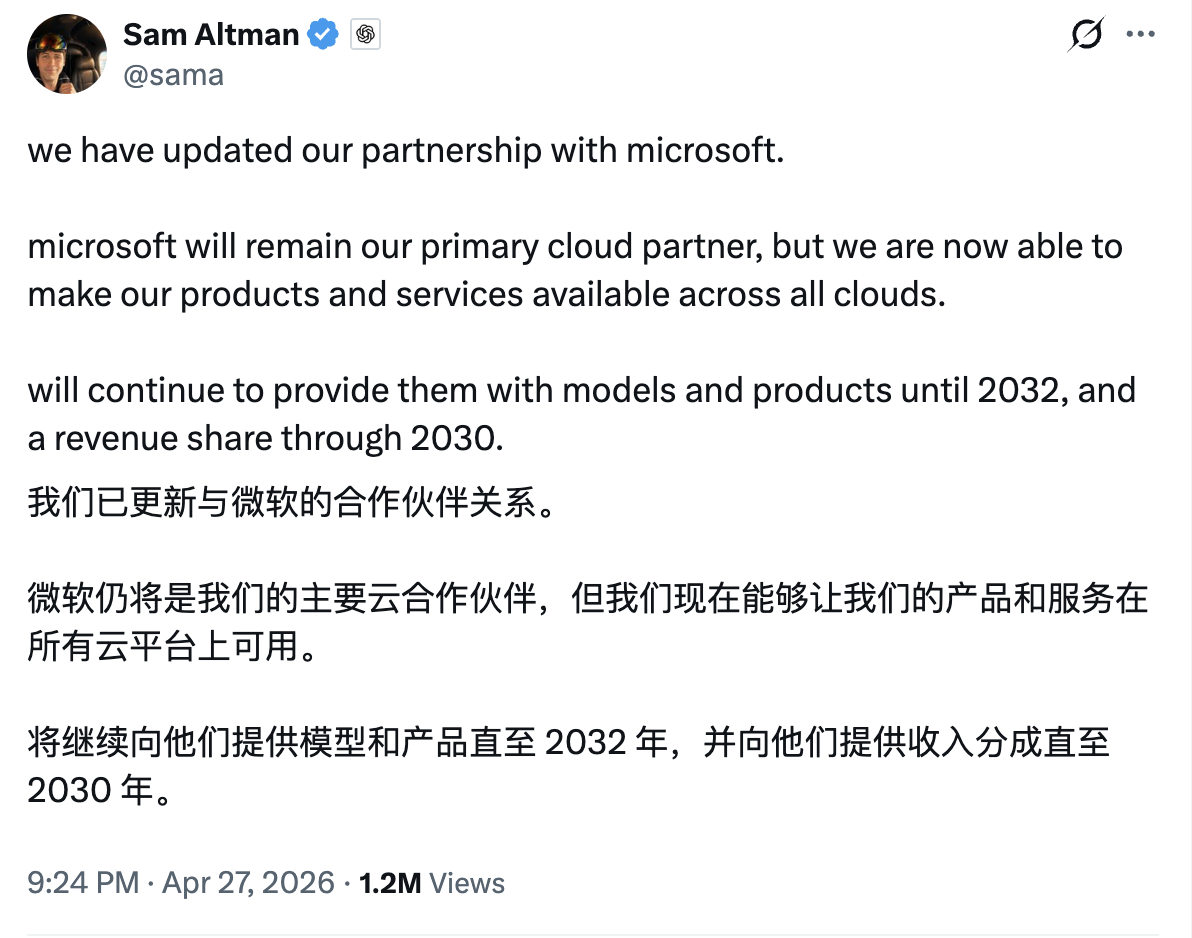
Task: Select the Grok icon on this post
Action: tap(1085, 33)
